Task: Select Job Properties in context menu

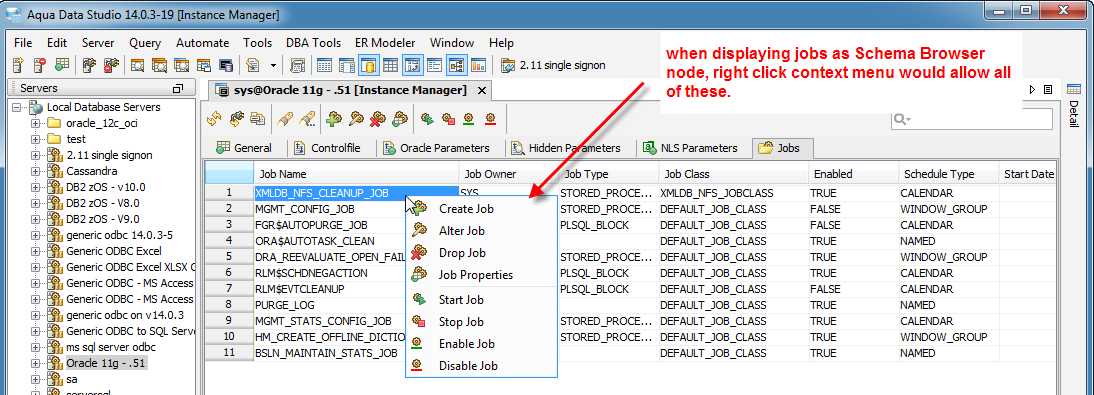Action: pyautogui.click(x=481, y=275)
